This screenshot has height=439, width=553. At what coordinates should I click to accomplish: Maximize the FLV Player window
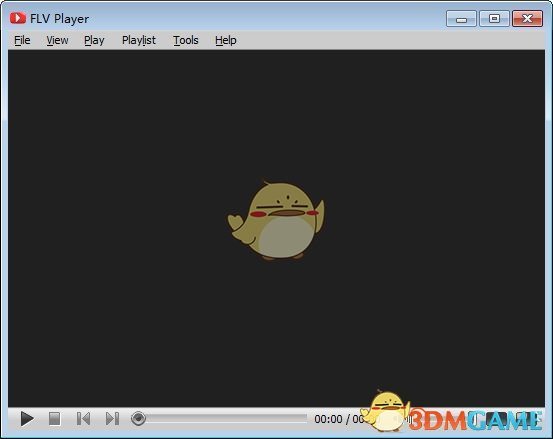(494, 18)
